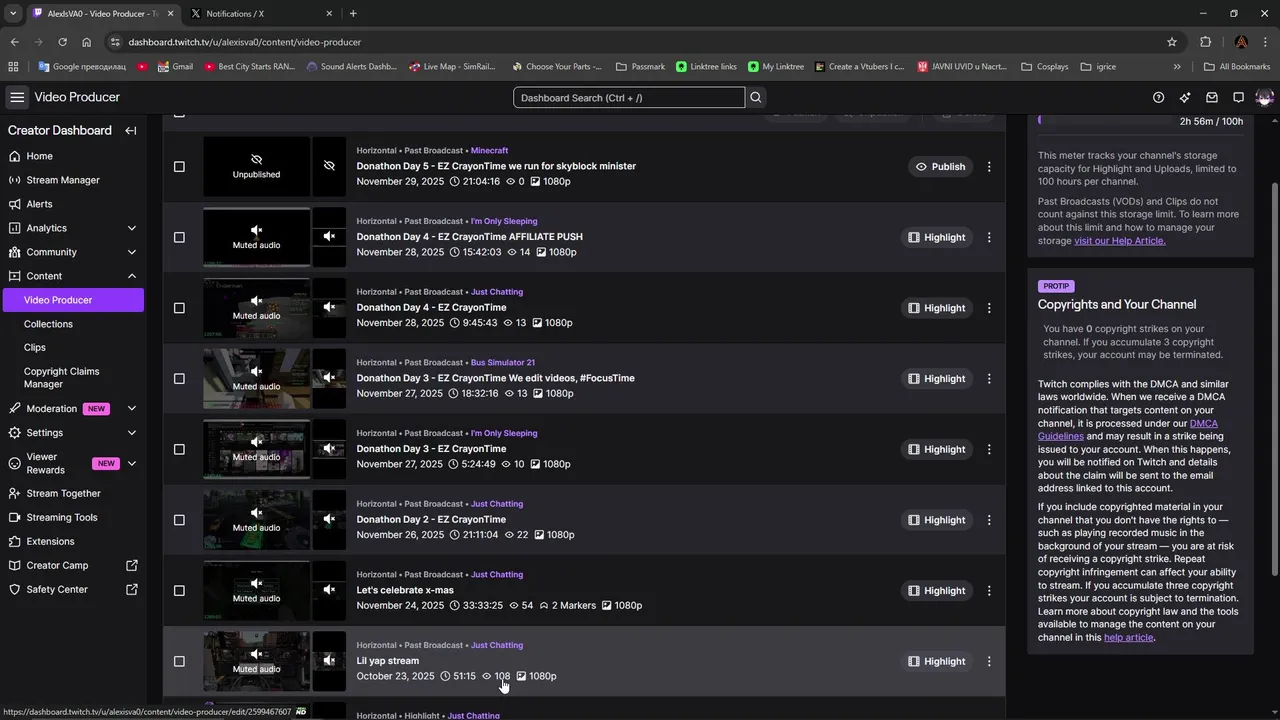Show more bookmarks overflow chevron
The height and width of the screenshot is (720, 1280).
pyautogui.click(x=1177, y=67)
